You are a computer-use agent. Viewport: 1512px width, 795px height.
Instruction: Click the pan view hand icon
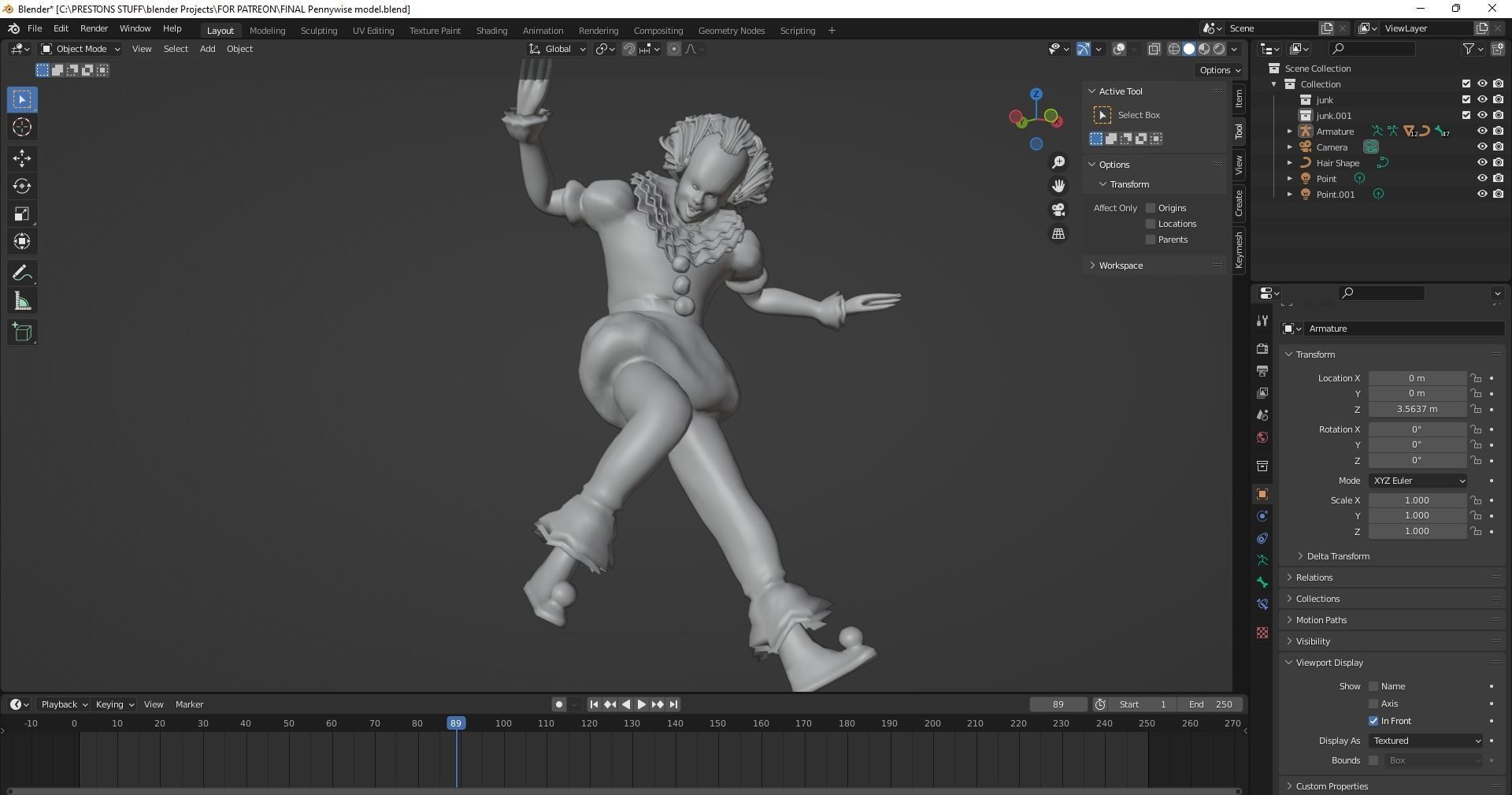(x=1058, y=186)
